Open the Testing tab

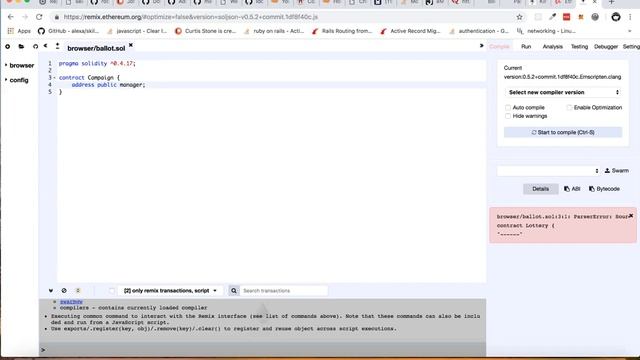(x=579, y=47)
